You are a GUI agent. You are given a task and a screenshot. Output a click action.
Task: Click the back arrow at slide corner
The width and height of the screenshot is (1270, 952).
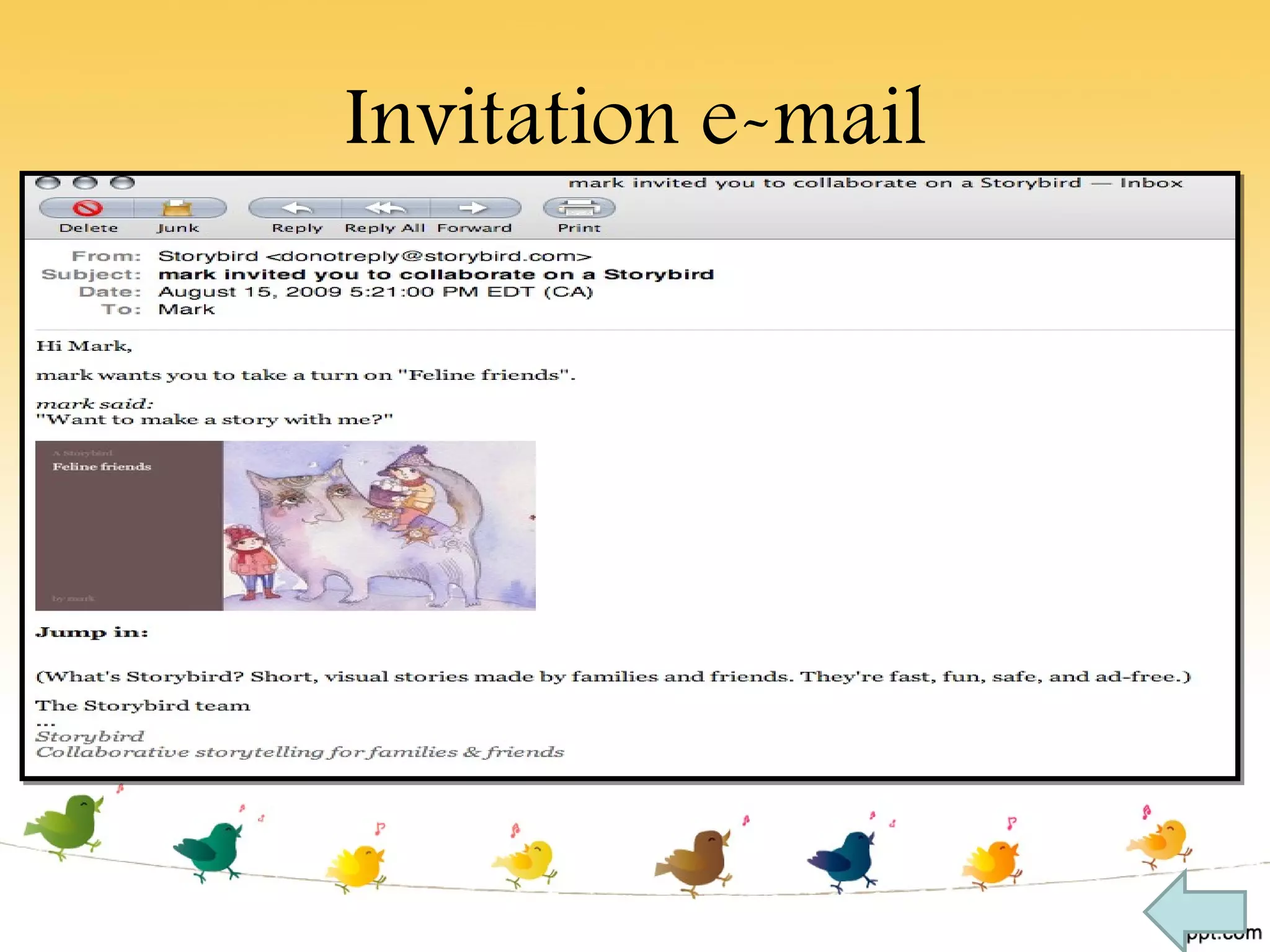coord(1196,910)
